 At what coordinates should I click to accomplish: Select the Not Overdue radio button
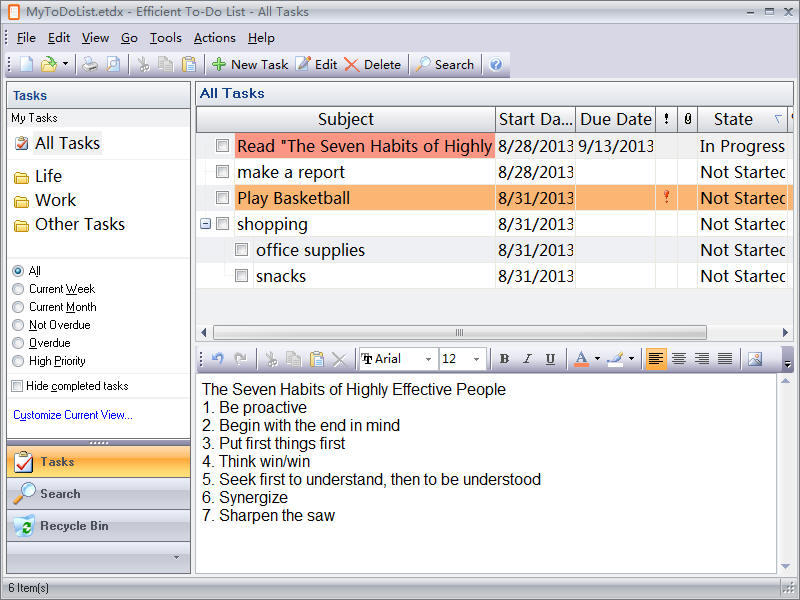(x=18, y=325)
